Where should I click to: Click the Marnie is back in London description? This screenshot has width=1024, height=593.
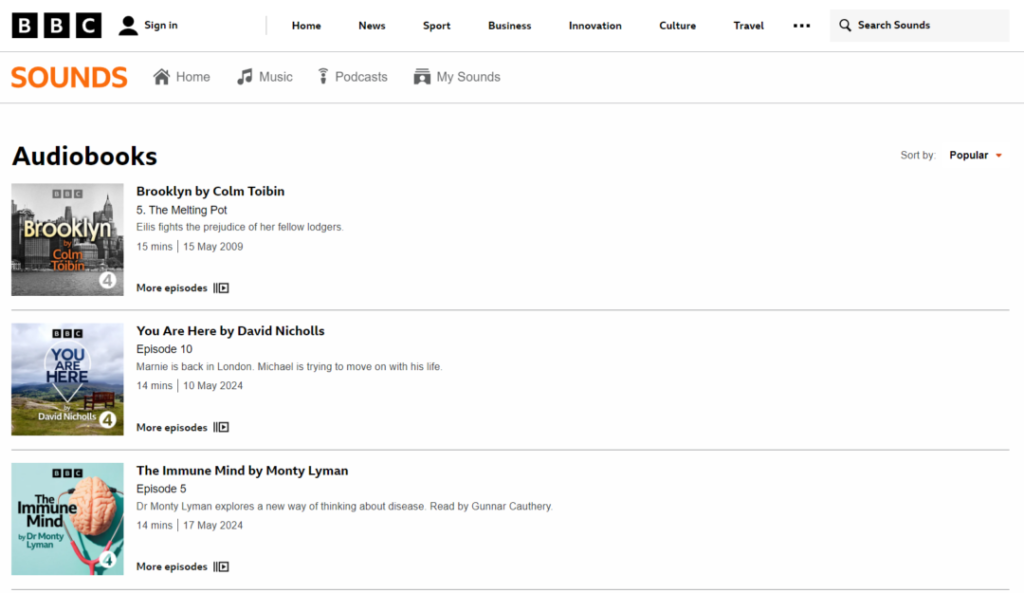pos(289,367)
